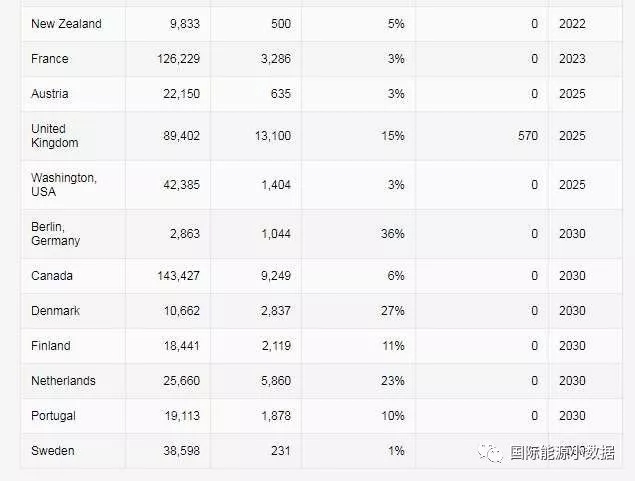This screenshot has width=635, height=481.
Task: Select the Finland country cell
Action: coord(51,346)
